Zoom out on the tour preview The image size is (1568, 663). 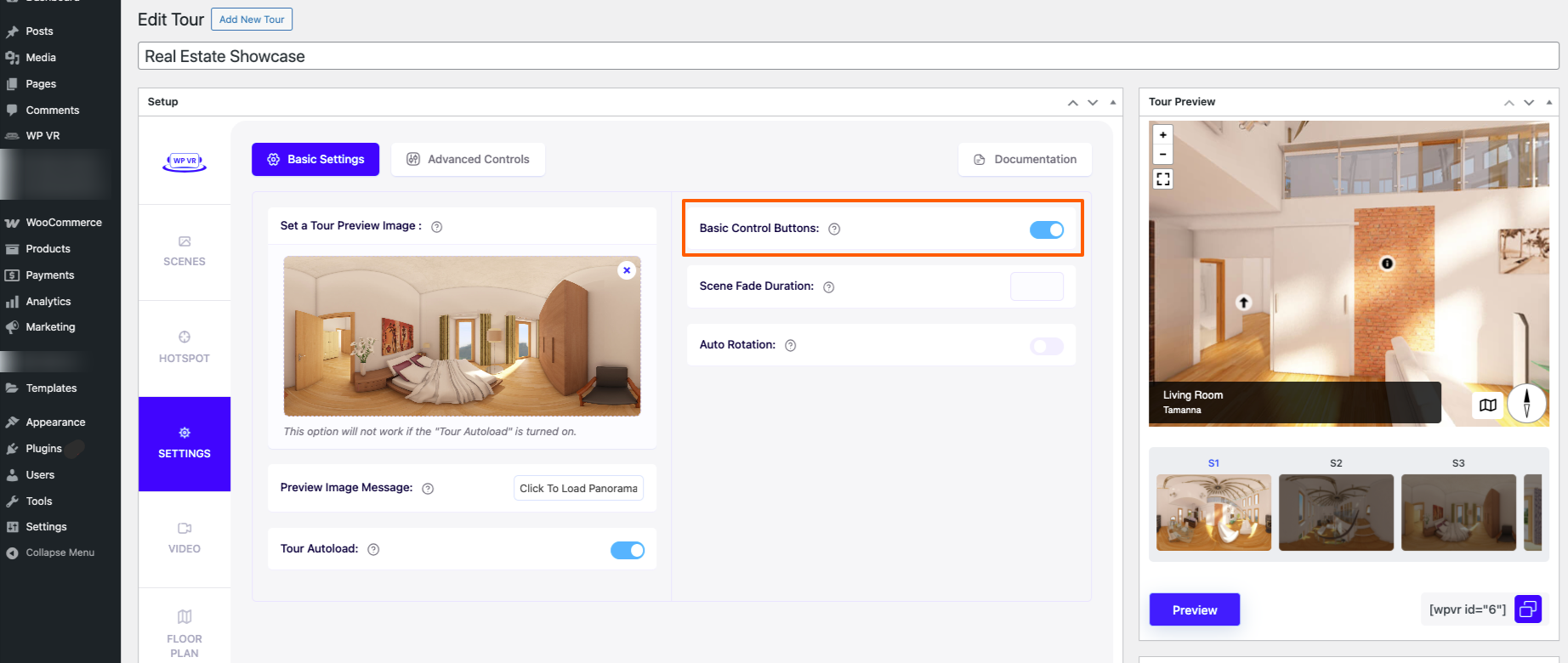click(x=1162, y=155)
